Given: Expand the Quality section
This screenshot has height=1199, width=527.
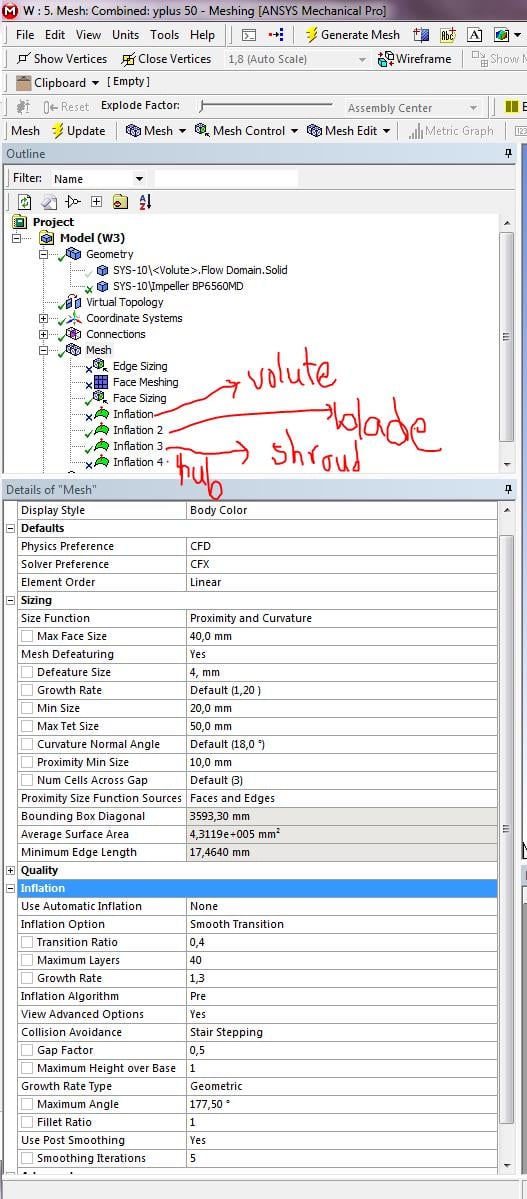Looking at the screenshot, I should point(11,870).
